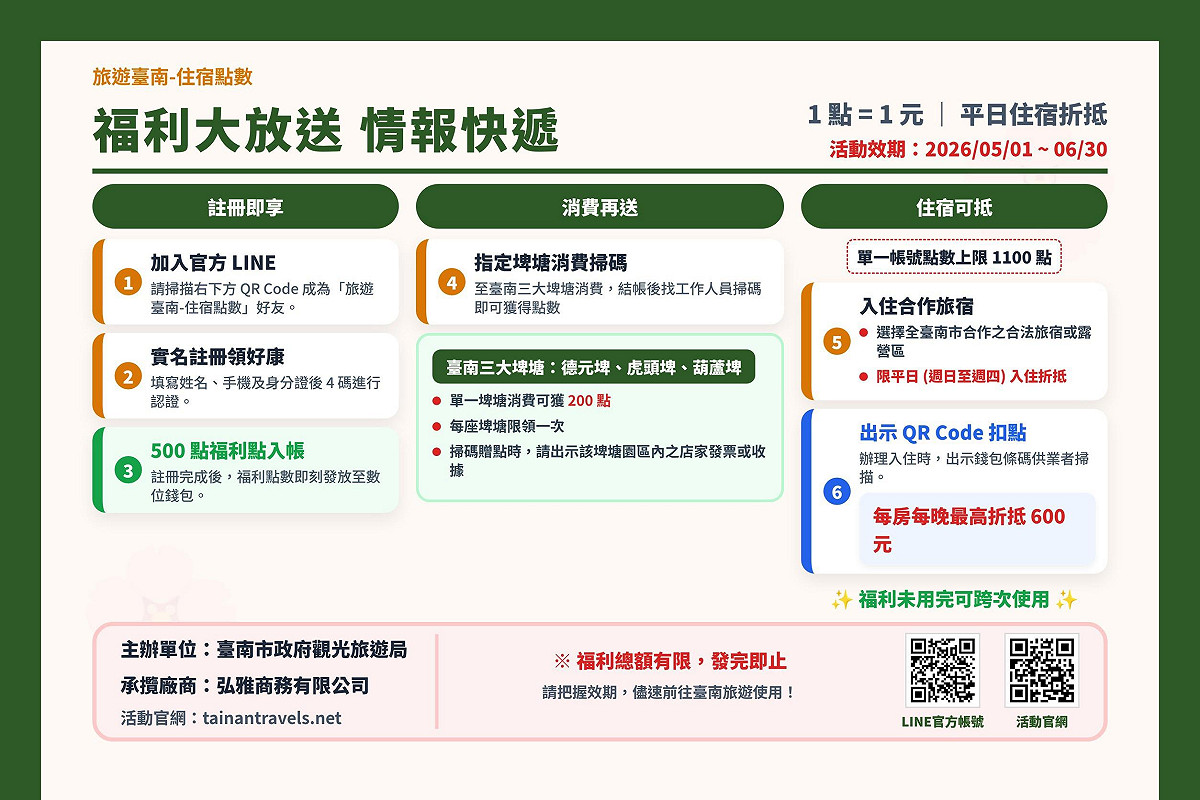
Task: Click the 活動官網 QR code
Action: point(1042,671)
